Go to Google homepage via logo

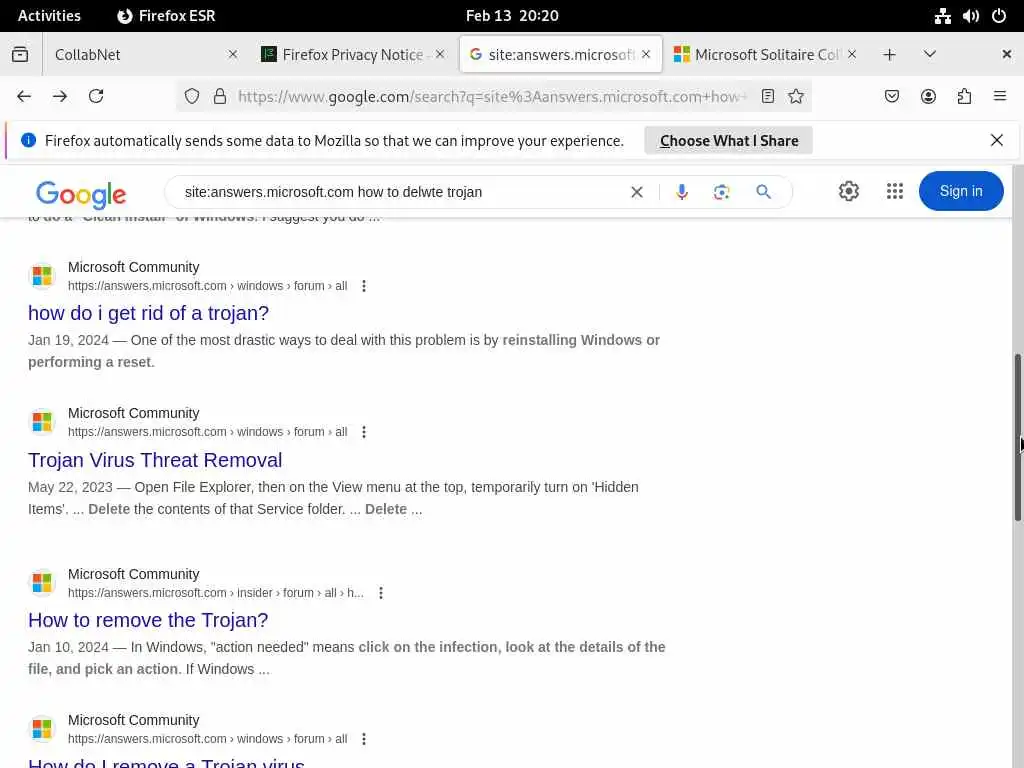(x=81, y=194)
